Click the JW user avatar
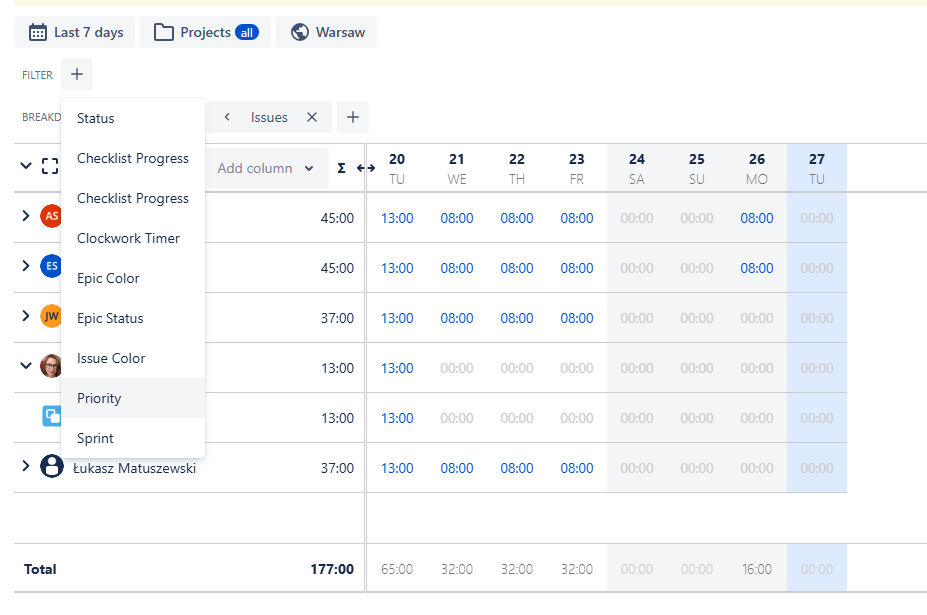927x615 pixels. [x=51, y=317]
